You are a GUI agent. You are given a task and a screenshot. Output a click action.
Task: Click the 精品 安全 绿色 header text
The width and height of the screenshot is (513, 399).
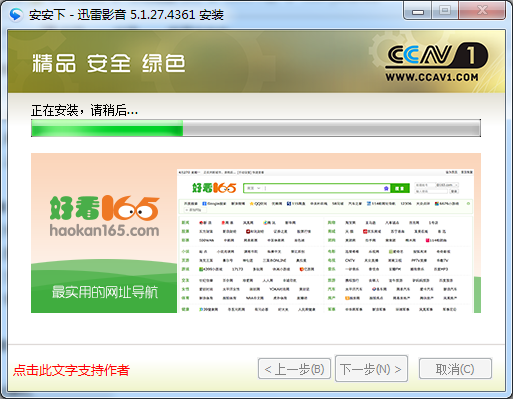[109, 63]
